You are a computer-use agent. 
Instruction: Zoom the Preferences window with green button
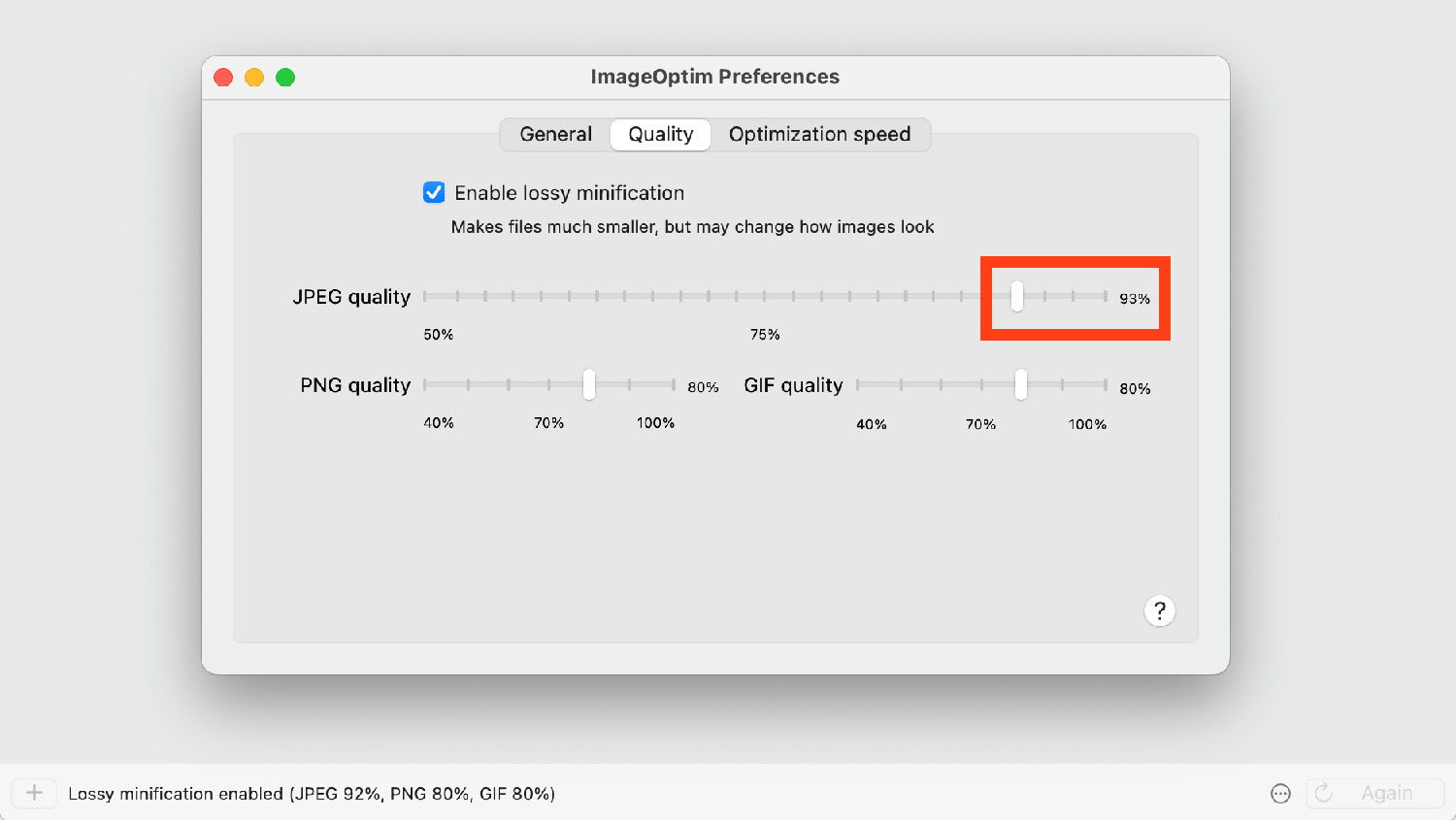[x=285, y=78]
